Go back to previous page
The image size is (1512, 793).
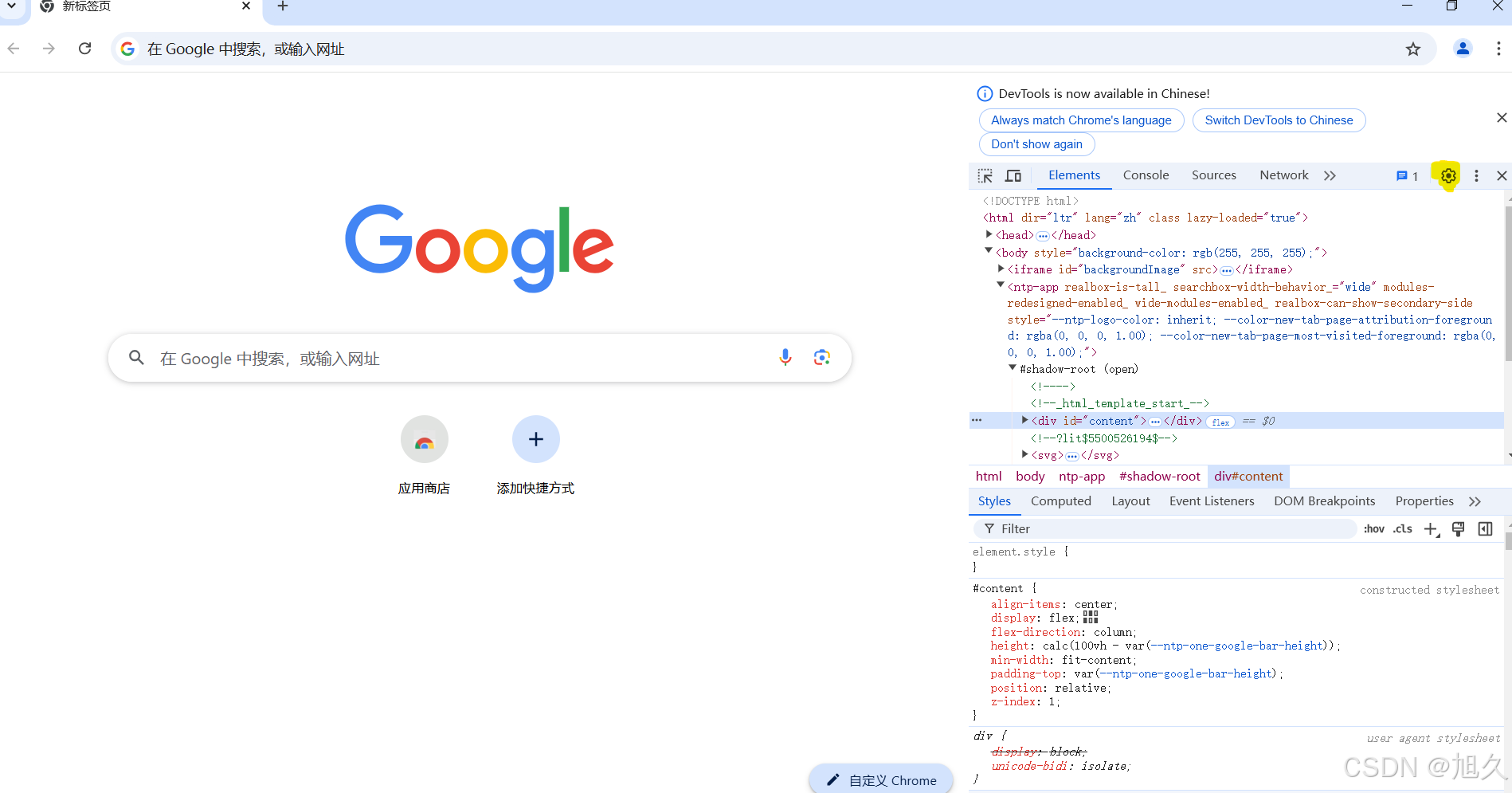[x=14, y=49]
